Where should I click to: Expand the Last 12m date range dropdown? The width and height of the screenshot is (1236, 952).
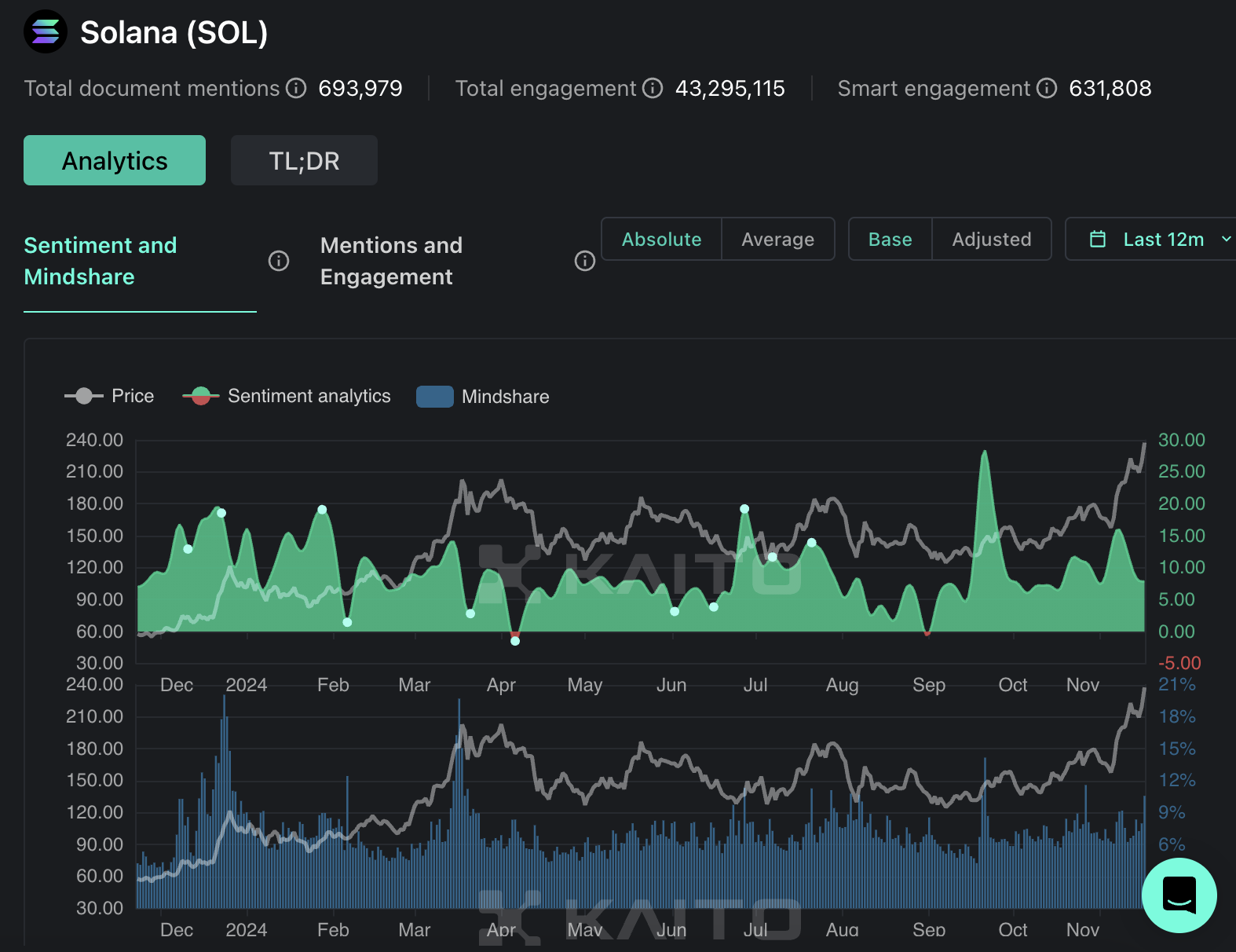1152,239
